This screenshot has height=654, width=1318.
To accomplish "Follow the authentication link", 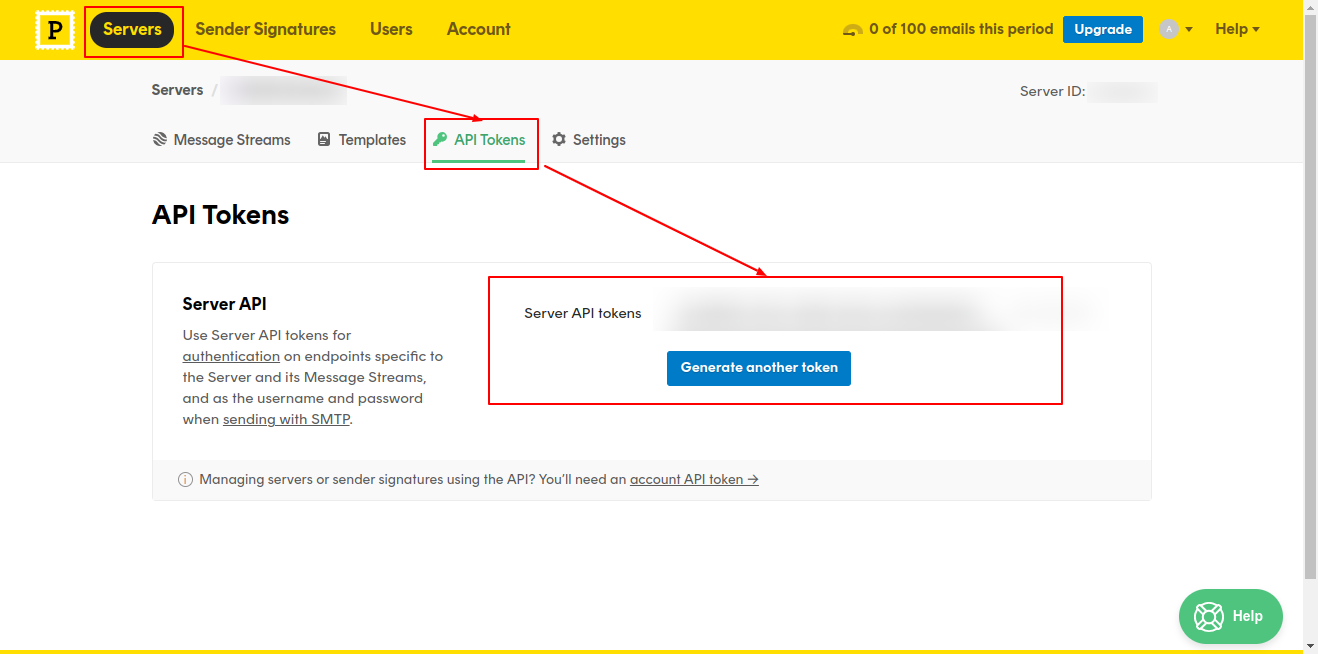I will pos(231,356).
